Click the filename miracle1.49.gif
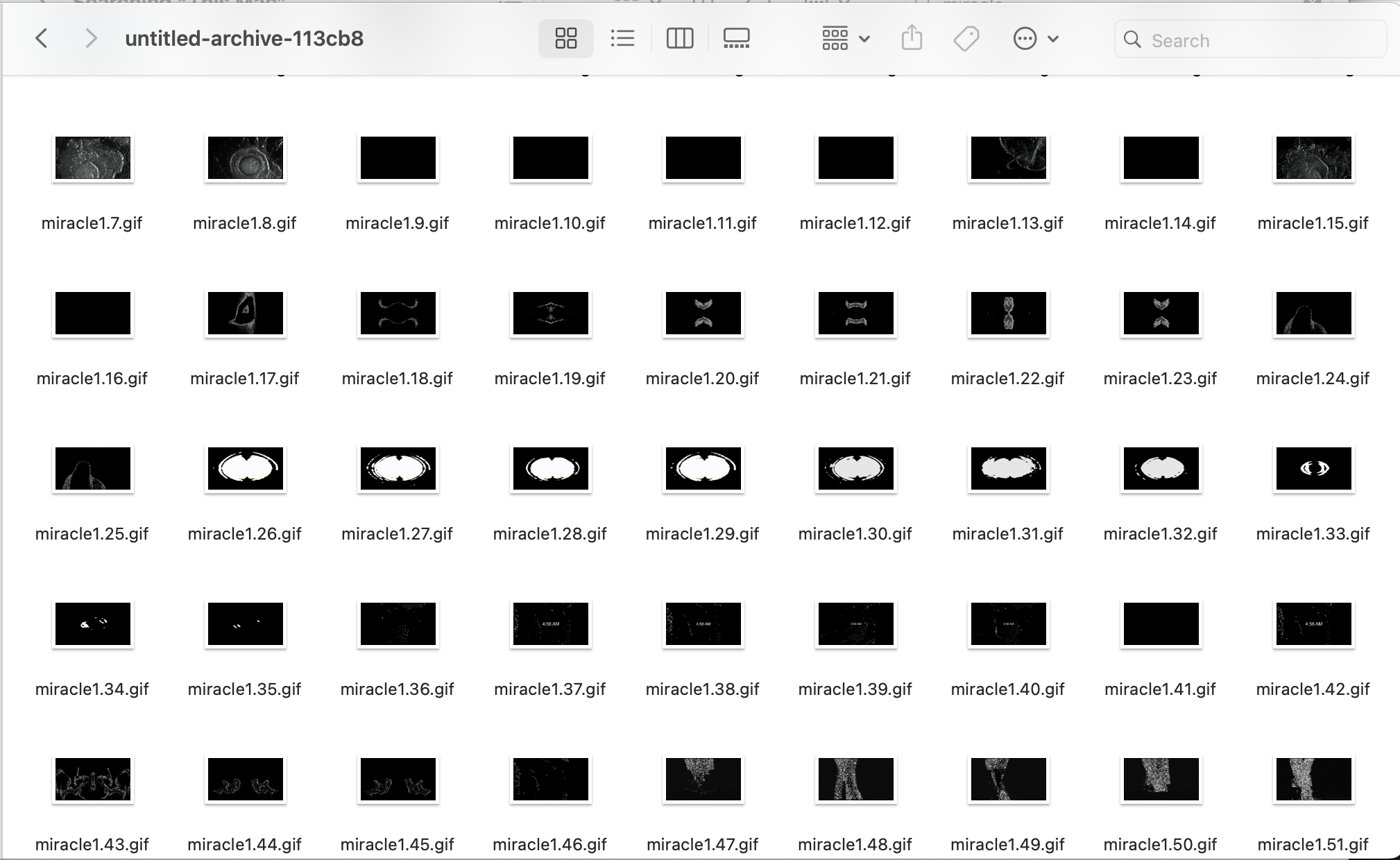Viewport: 1400px width, 860px height. (1008, 845)
